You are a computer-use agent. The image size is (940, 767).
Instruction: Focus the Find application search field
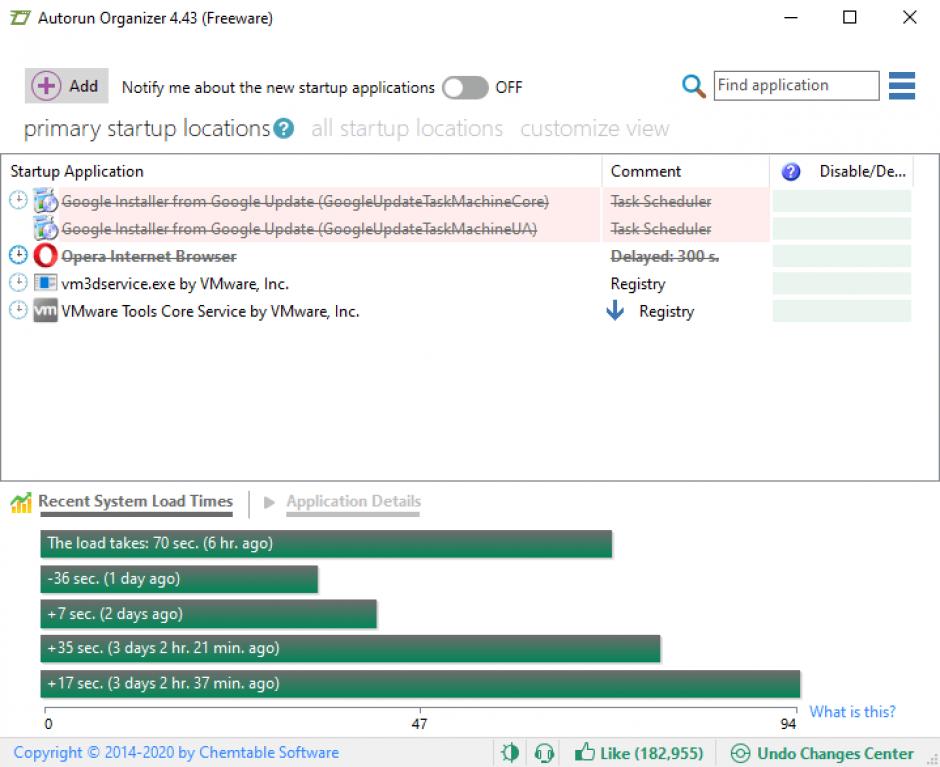796,86
